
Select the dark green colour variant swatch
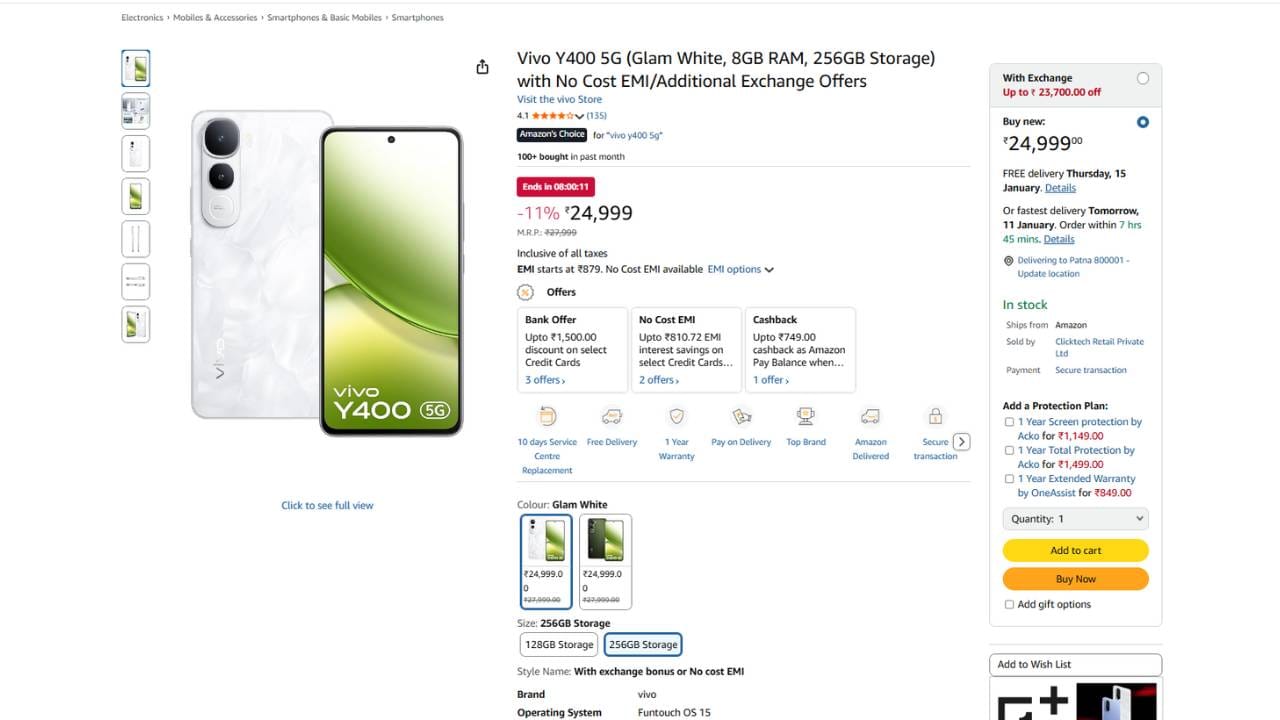pos(605,561)
